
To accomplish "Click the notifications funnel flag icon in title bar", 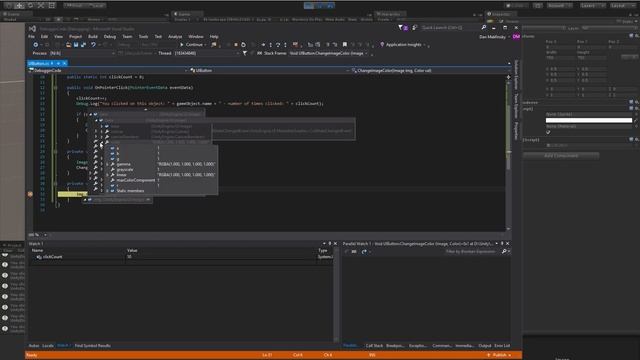I will (402, 28).
